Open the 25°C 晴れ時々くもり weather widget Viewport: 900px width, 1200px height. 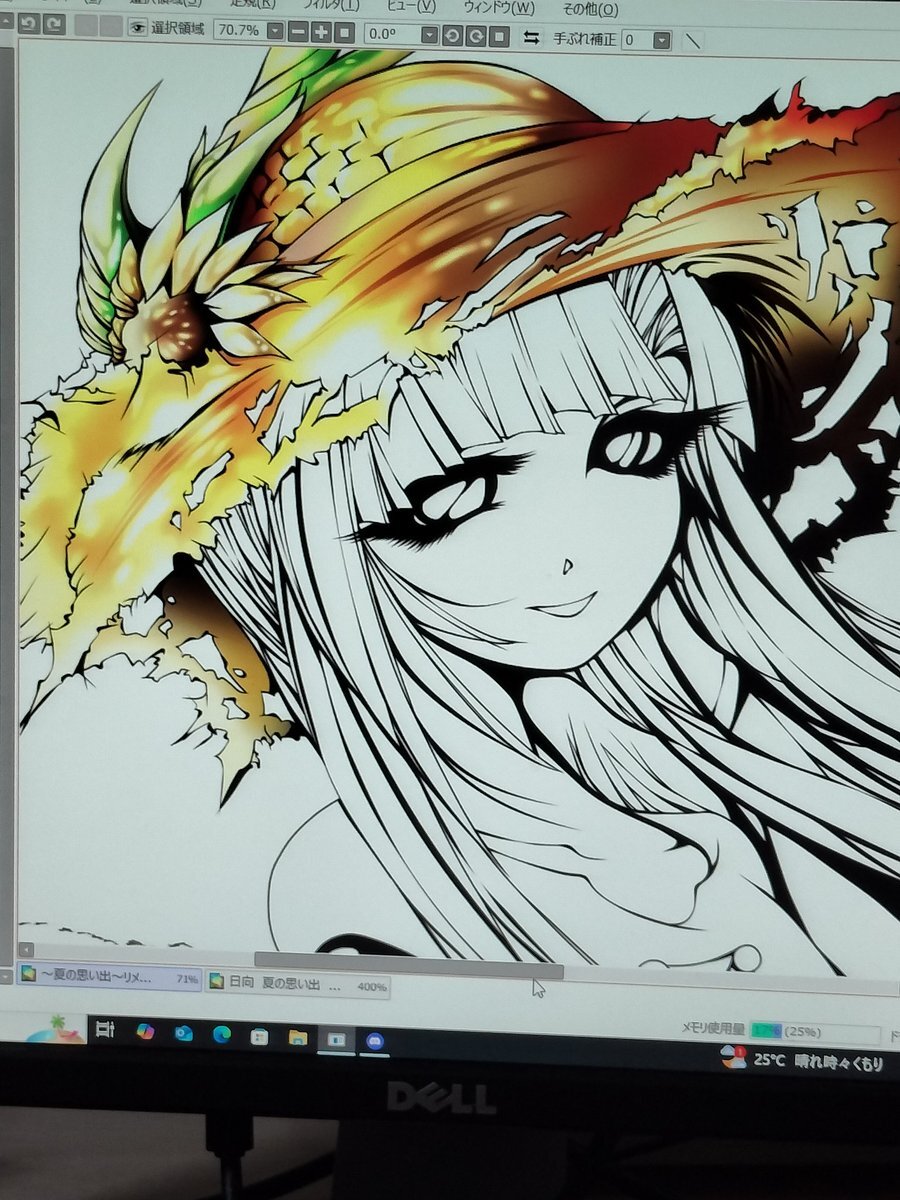(x=803, y=1061)
